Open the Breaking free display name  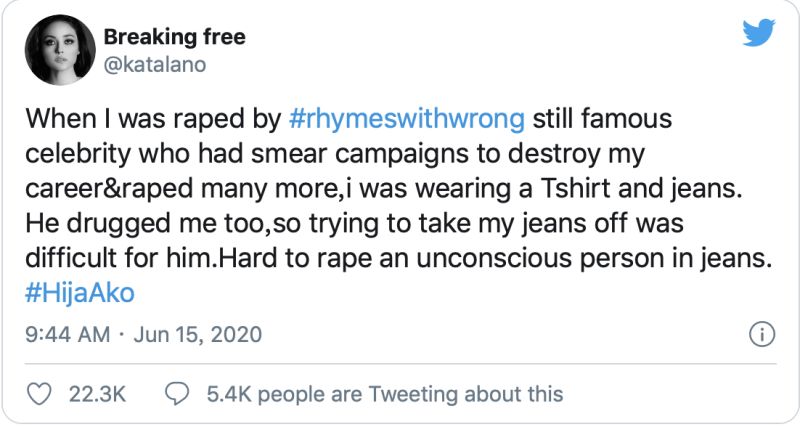tap(174, 37)
